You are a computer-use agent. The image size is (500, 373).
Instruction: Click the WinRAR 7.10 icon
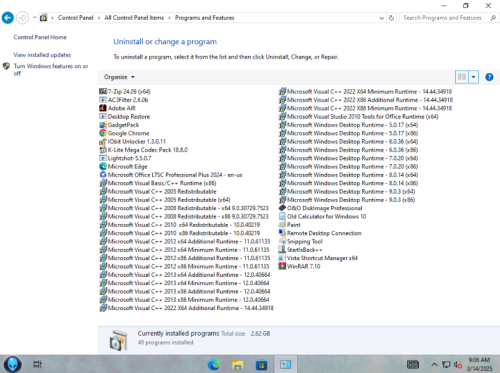282,266
